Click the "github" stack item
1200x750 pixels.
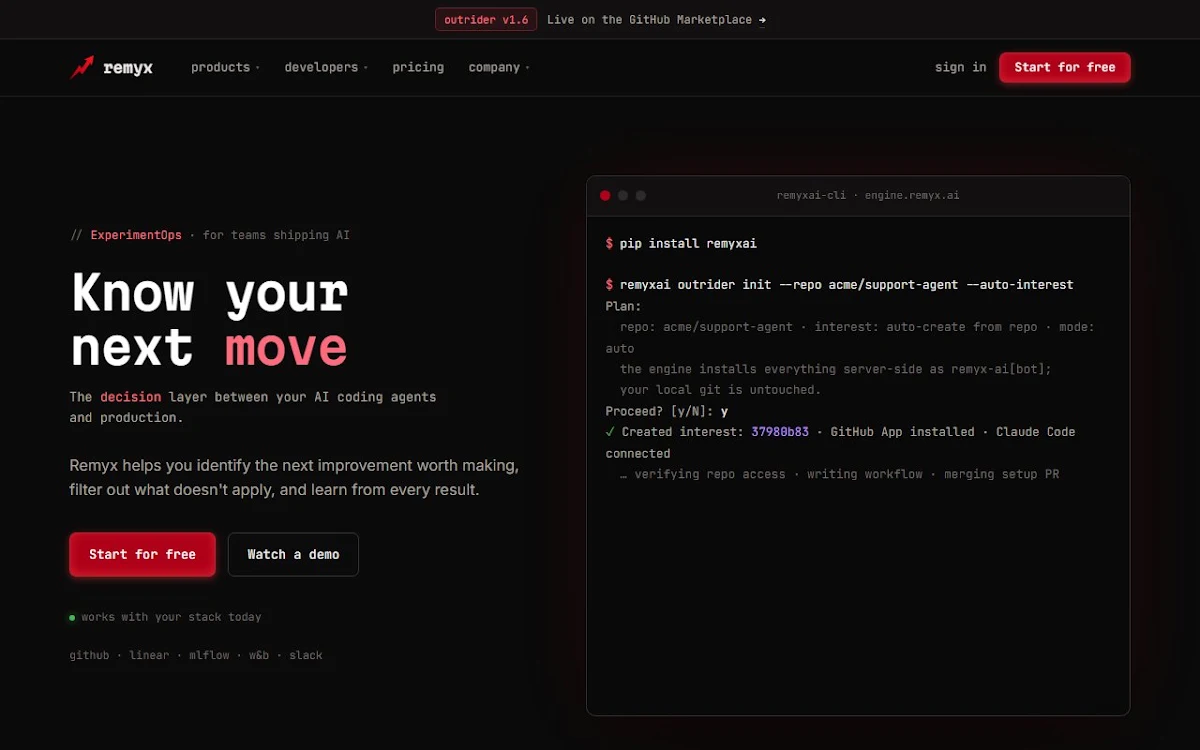coord(89,655)
